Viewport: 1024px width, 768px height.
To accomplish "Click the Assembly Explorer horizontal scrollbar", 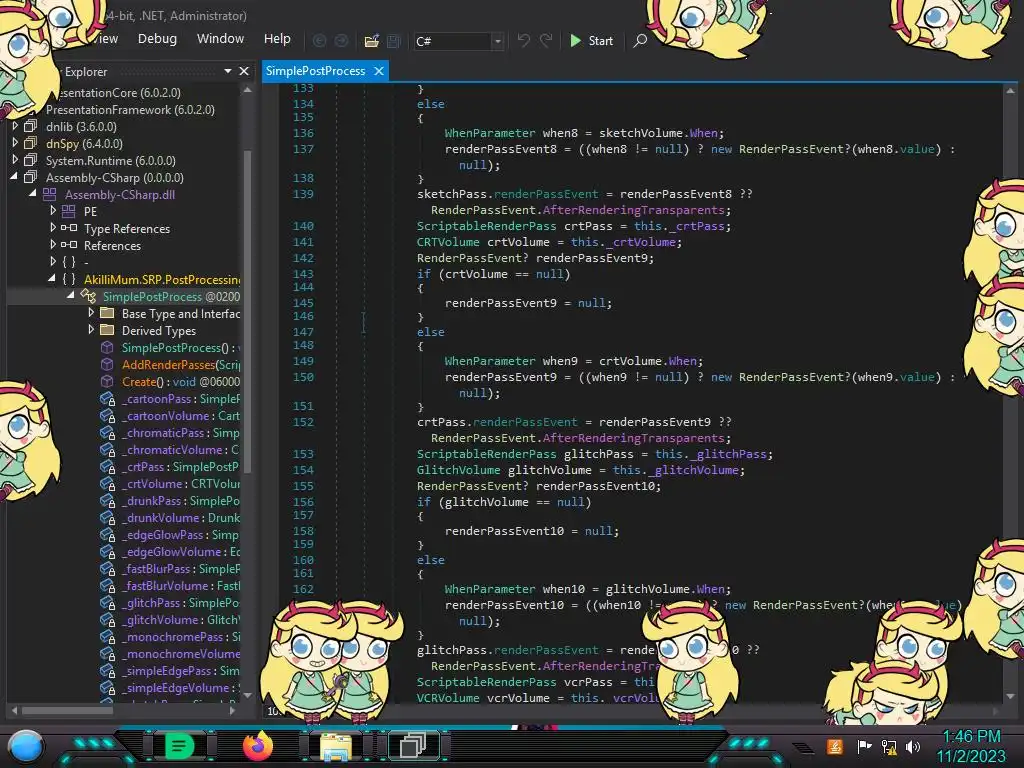I will (66, 710).
